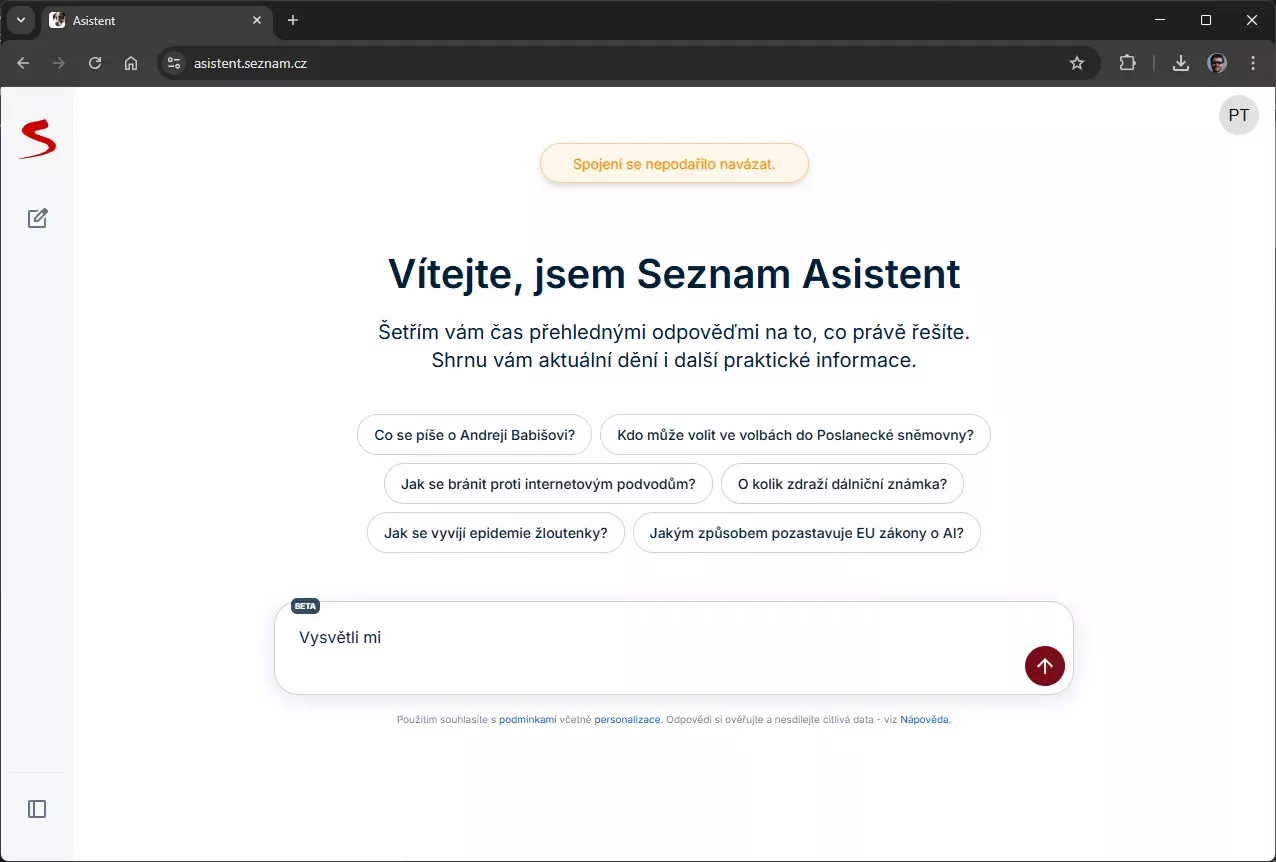Open the PT user profile avatar

coord(1238,115)
